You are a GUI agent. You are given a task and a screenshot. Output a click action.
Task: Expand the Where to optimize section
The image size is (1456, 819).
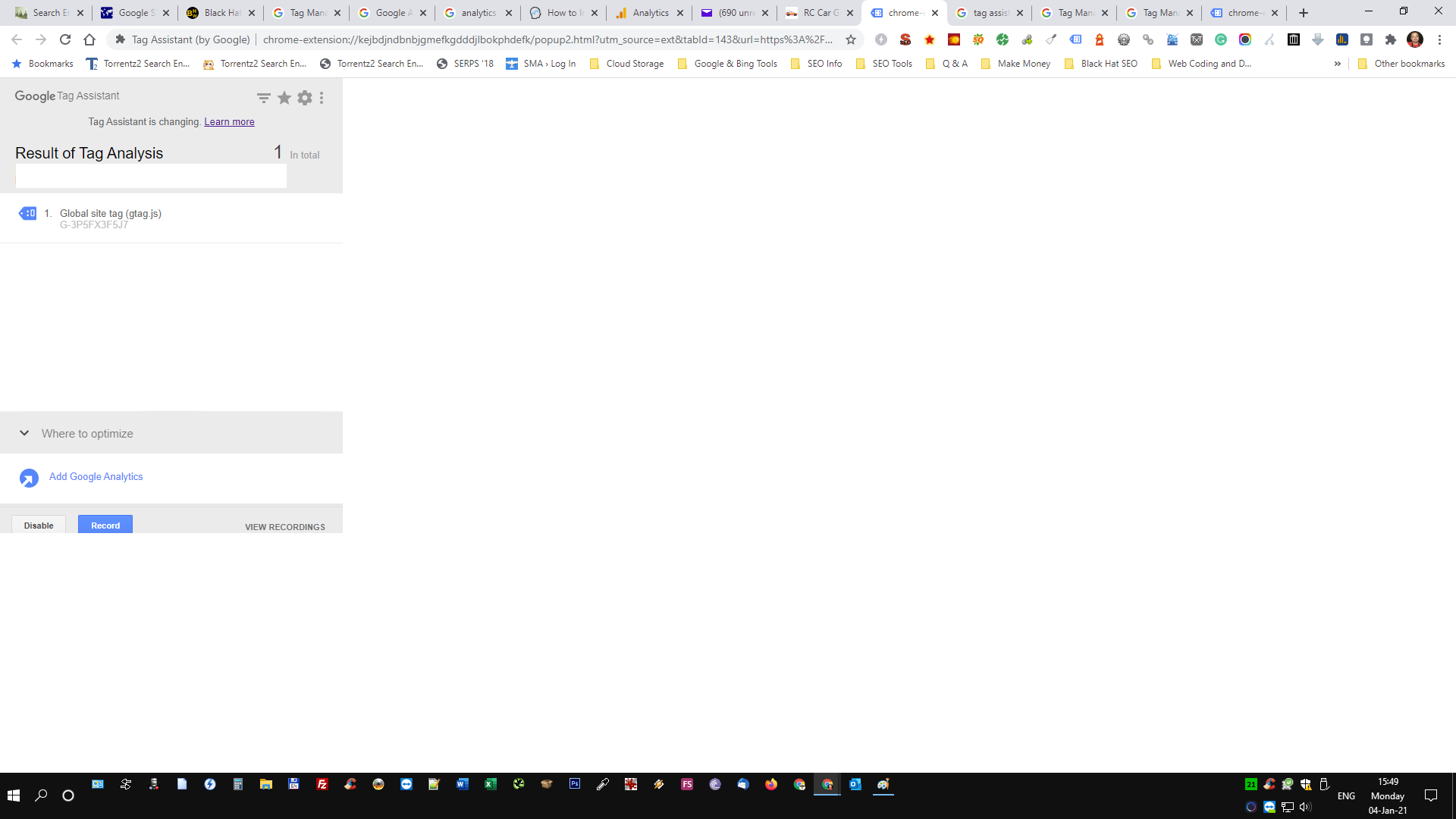[x=25, y=432]
